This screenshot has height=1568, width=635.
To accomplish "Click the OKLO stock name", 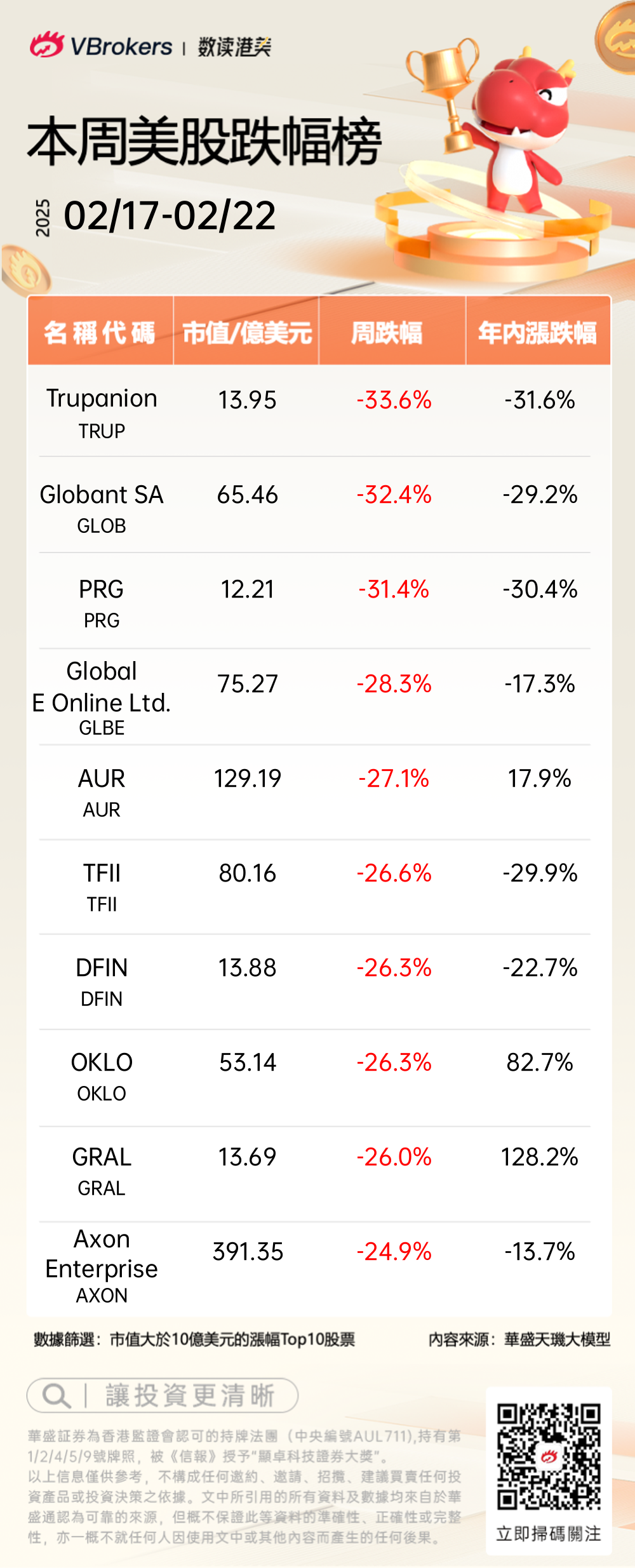I will [x=102, y=1062].
